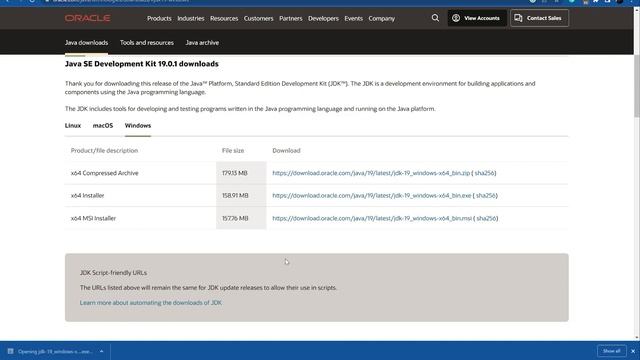This screenshot has height=360, width=640.
Task: Click the Oracle logo
Action: (x=87, y=18)
